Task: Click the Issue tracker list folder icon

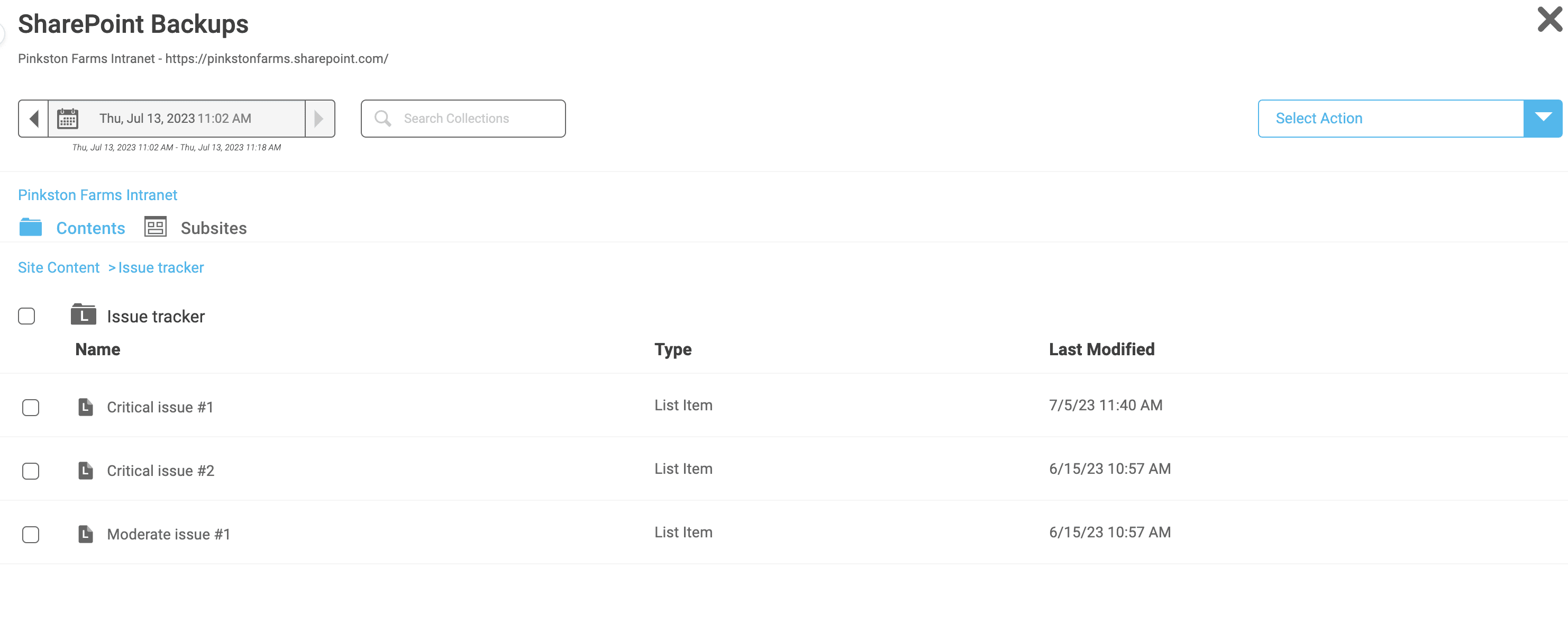Action: (x=84, y=314)
